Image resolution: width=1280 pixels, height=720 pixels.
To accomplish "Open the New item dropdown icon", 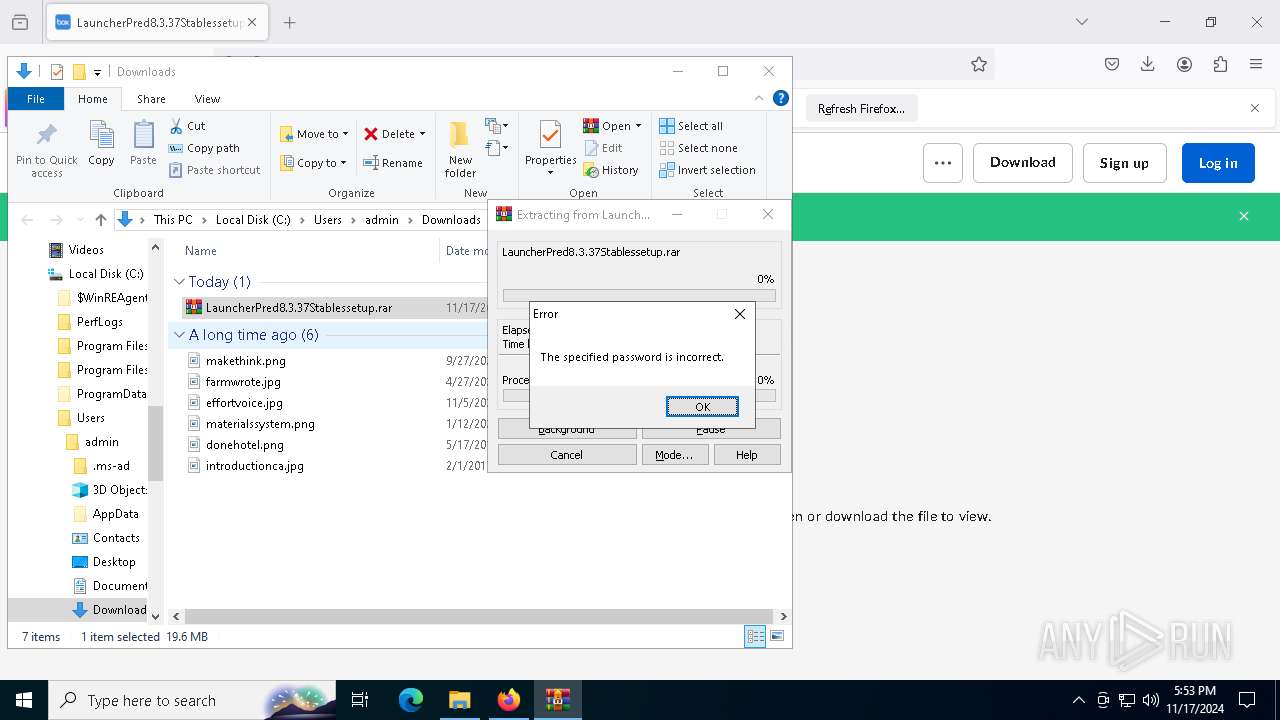I will click(x=497, y=126).
